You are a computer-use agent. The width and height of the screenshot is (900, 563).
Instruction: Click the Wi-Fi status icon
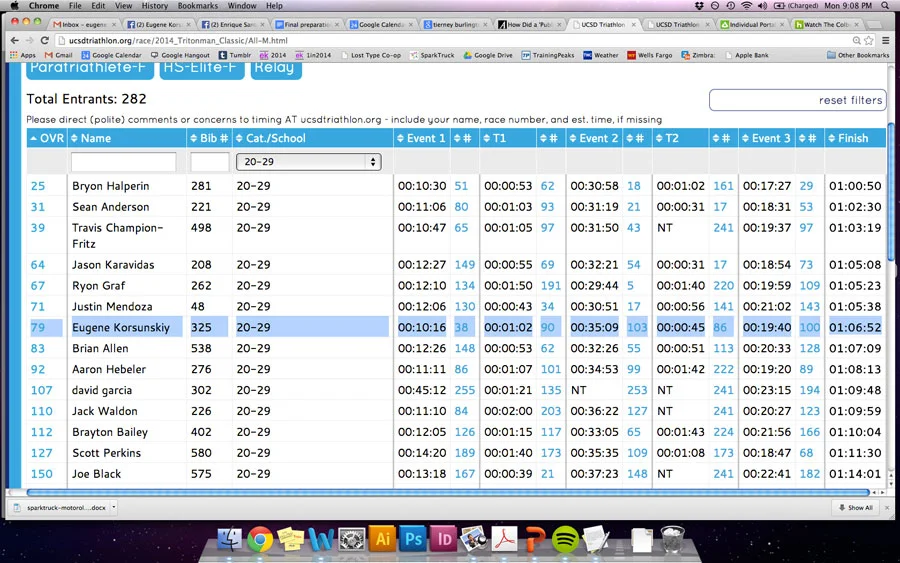746,6
